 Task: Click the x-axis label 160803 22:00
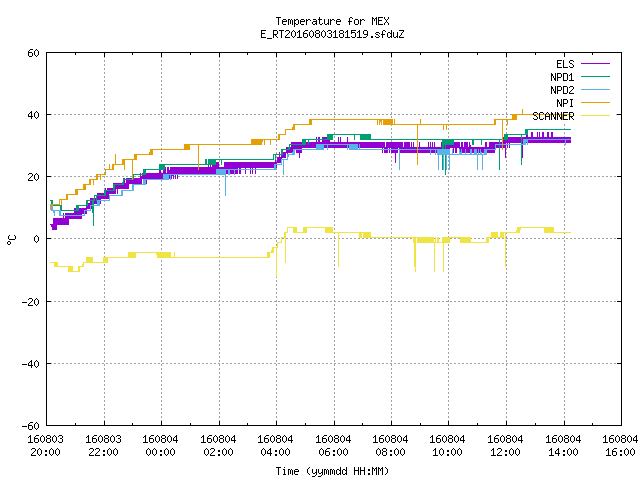[x=103, y=446]
